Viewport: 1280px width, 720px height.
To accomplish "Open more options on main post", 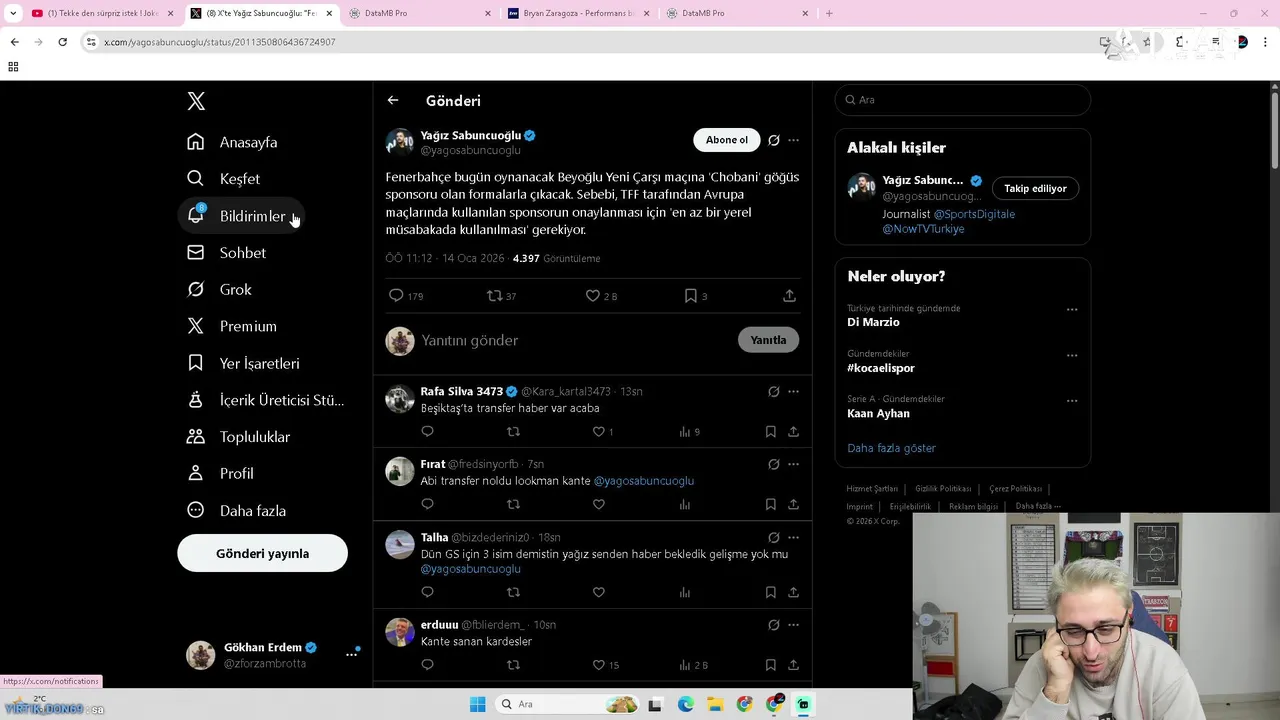I will (x=793, y=140).
